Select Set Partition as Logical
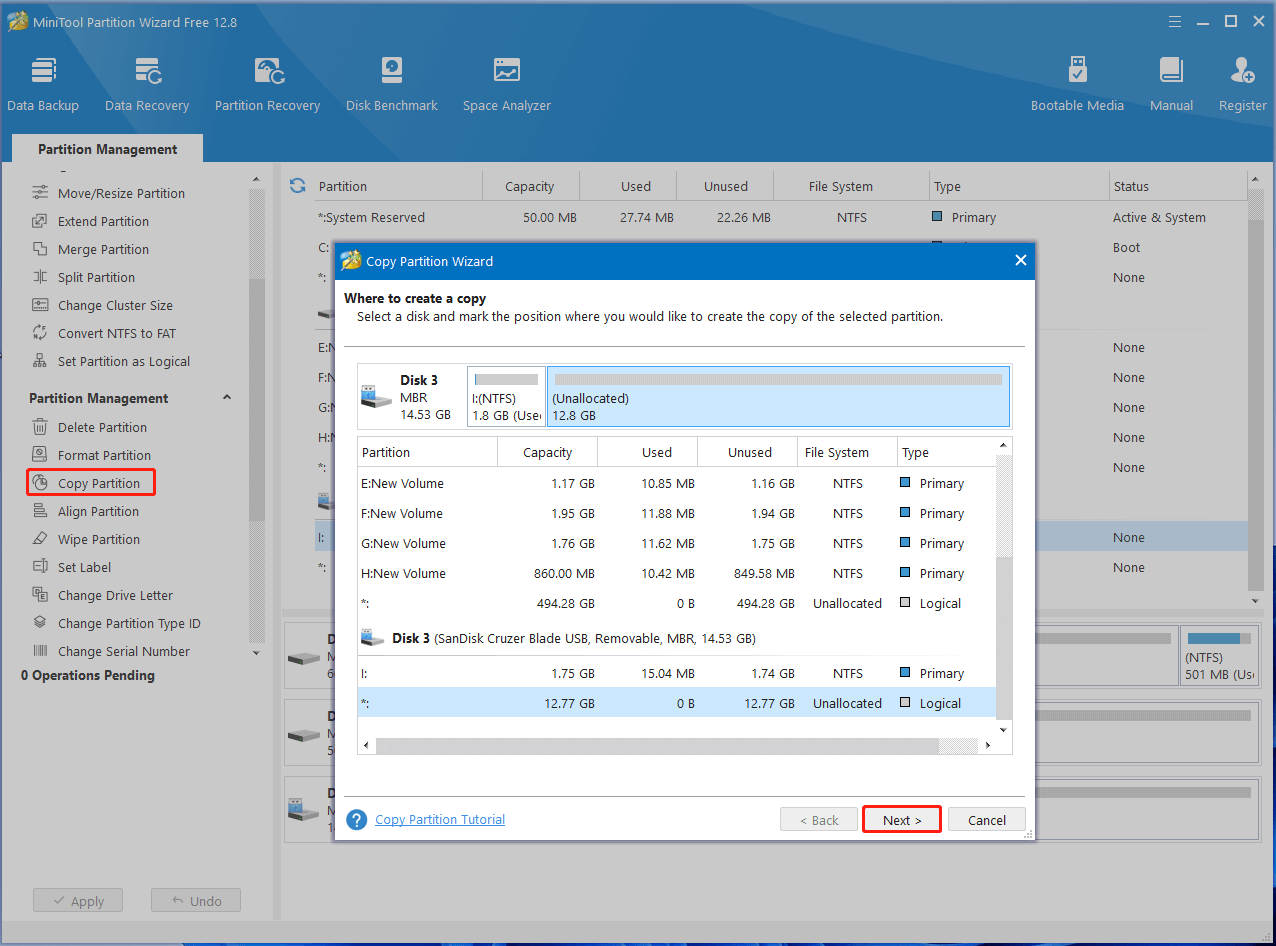 tap(124, 361)
